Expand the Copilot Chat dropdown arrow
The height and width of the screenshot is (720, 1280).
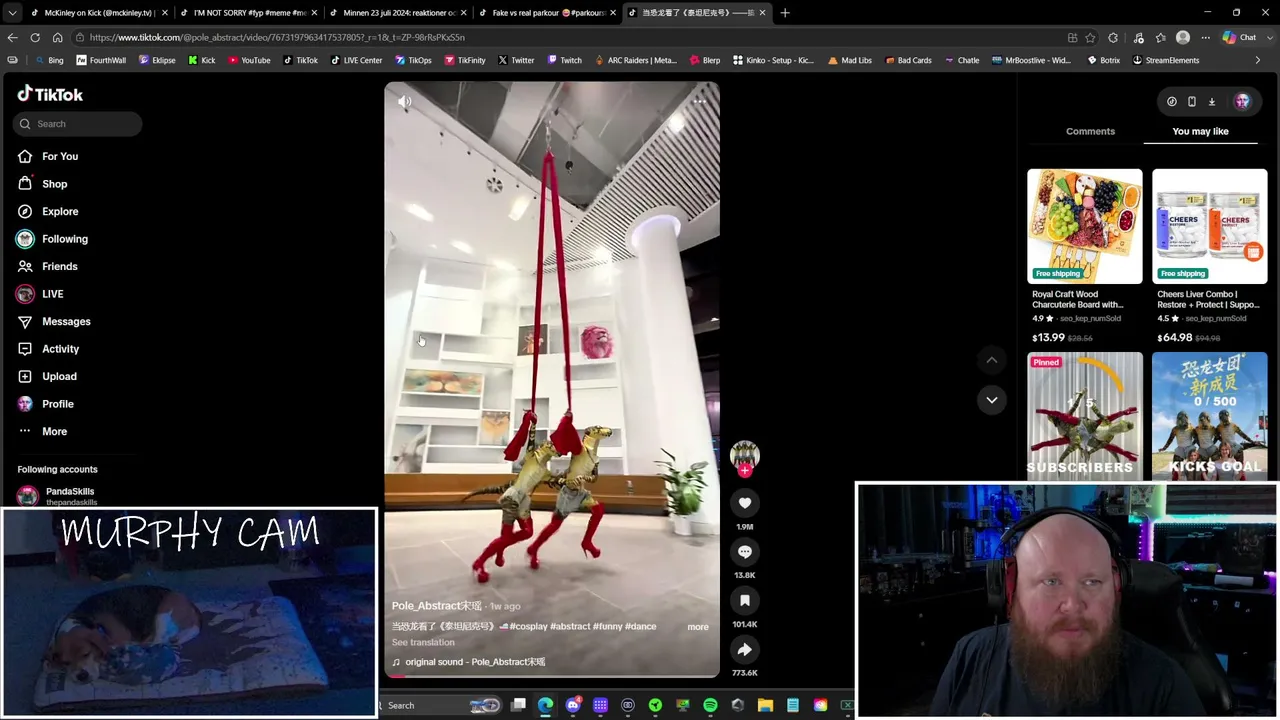pyautogui.click(x=1268, y=38)
